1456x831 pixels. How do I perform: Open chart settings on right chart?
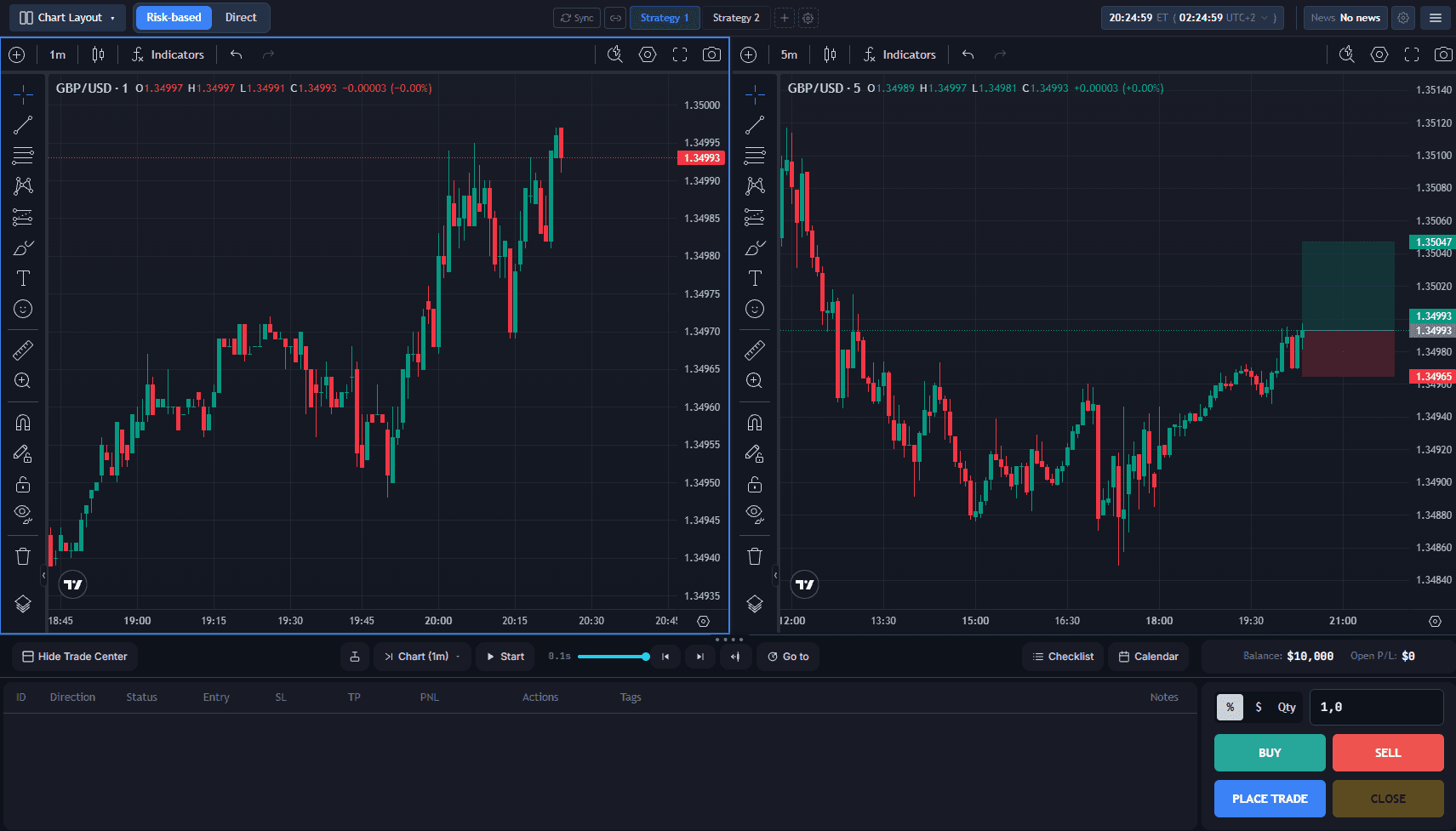1379,54
